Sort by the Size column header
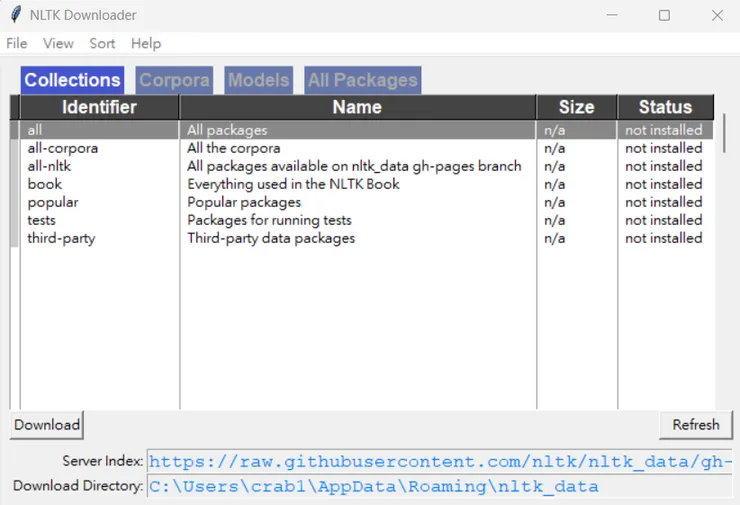Viewport: 740px width, 505px height. pos(576,107)
